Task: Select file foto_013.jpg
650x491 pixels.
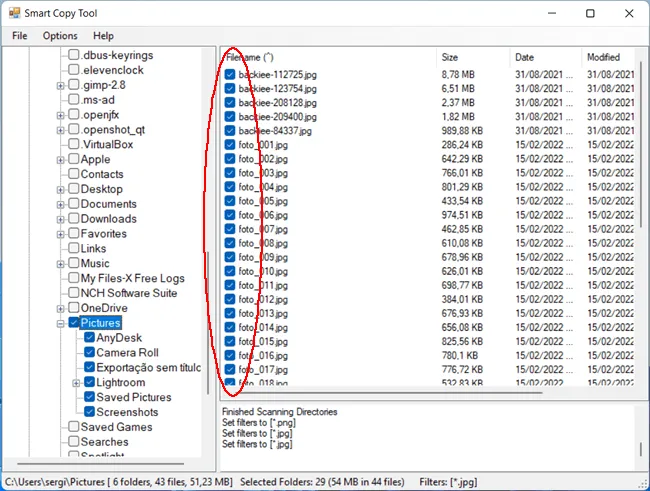Action: [263, 314]
